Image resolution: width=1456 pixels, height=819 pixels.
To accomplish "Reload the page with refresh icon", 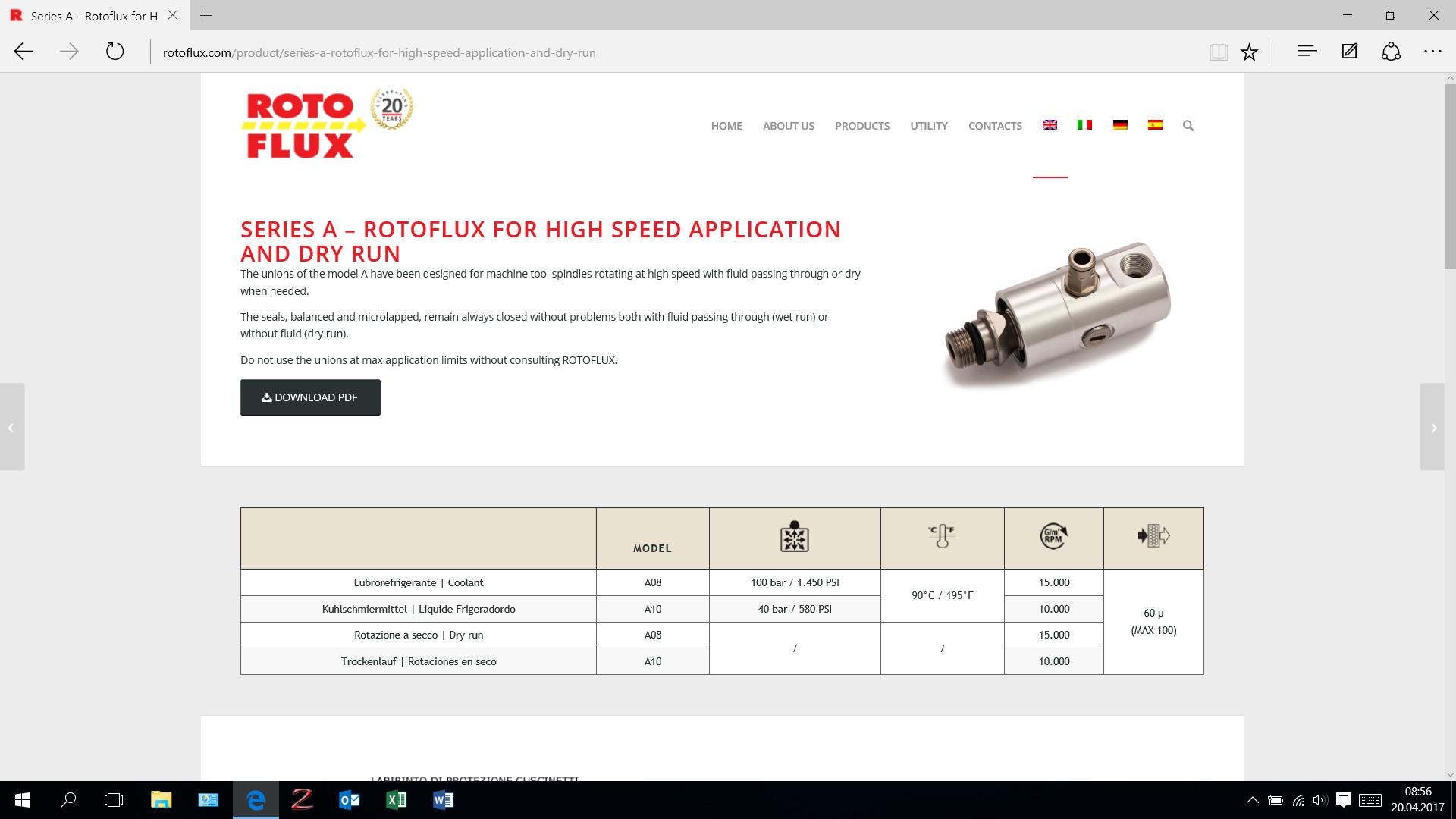I will pyautogui.click(x=115, y=52).
